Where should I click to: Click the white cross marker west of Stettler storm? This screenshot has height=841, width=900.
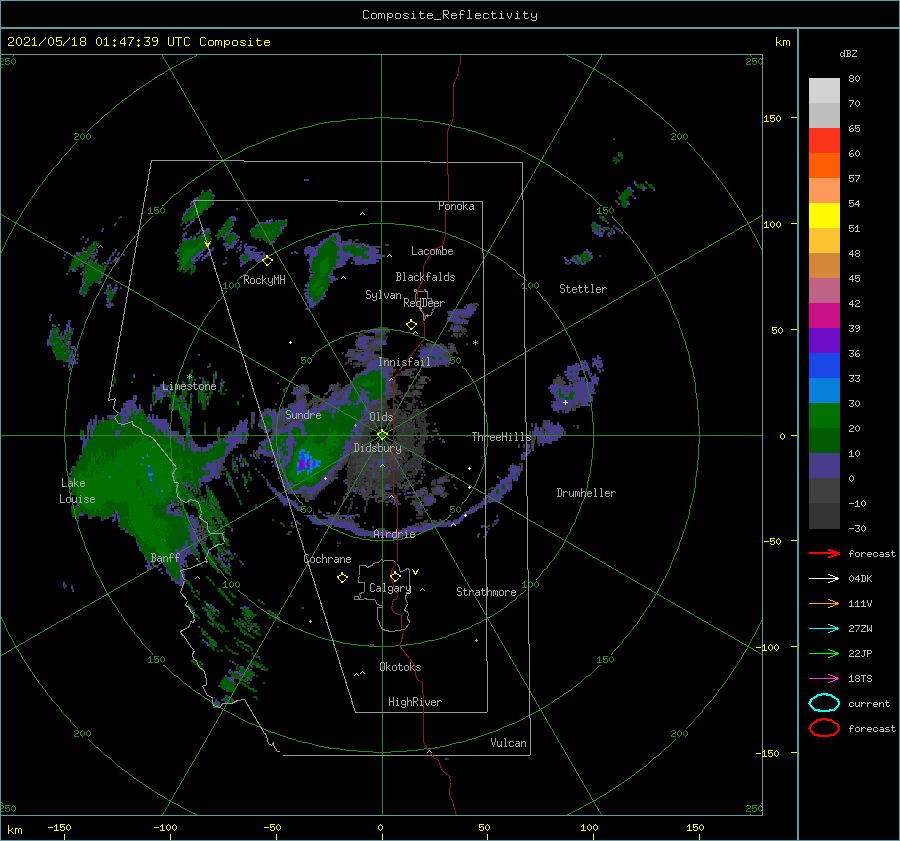pyautogui.click(x=565, y=402)
